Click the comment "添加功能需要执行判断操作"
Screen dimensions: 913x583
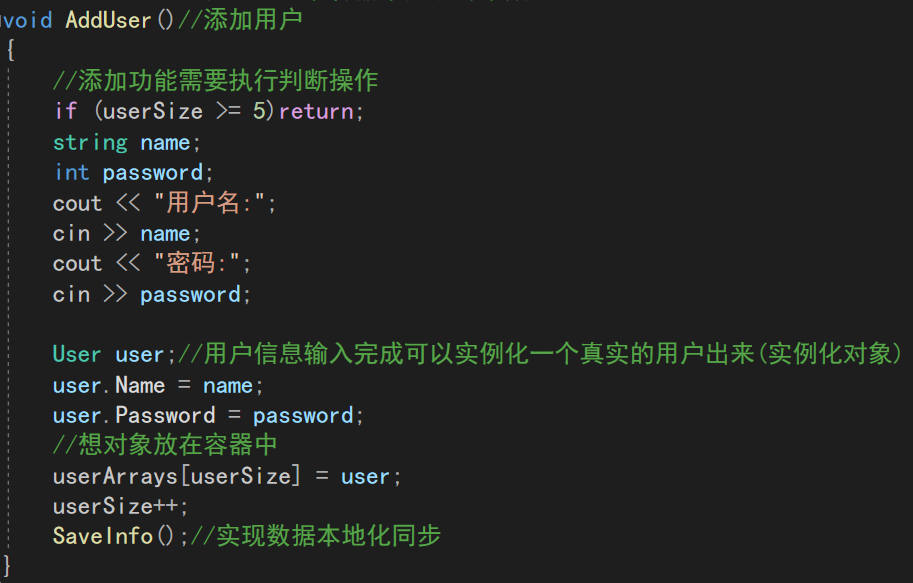pyautogui.click(x=215, y=81)
